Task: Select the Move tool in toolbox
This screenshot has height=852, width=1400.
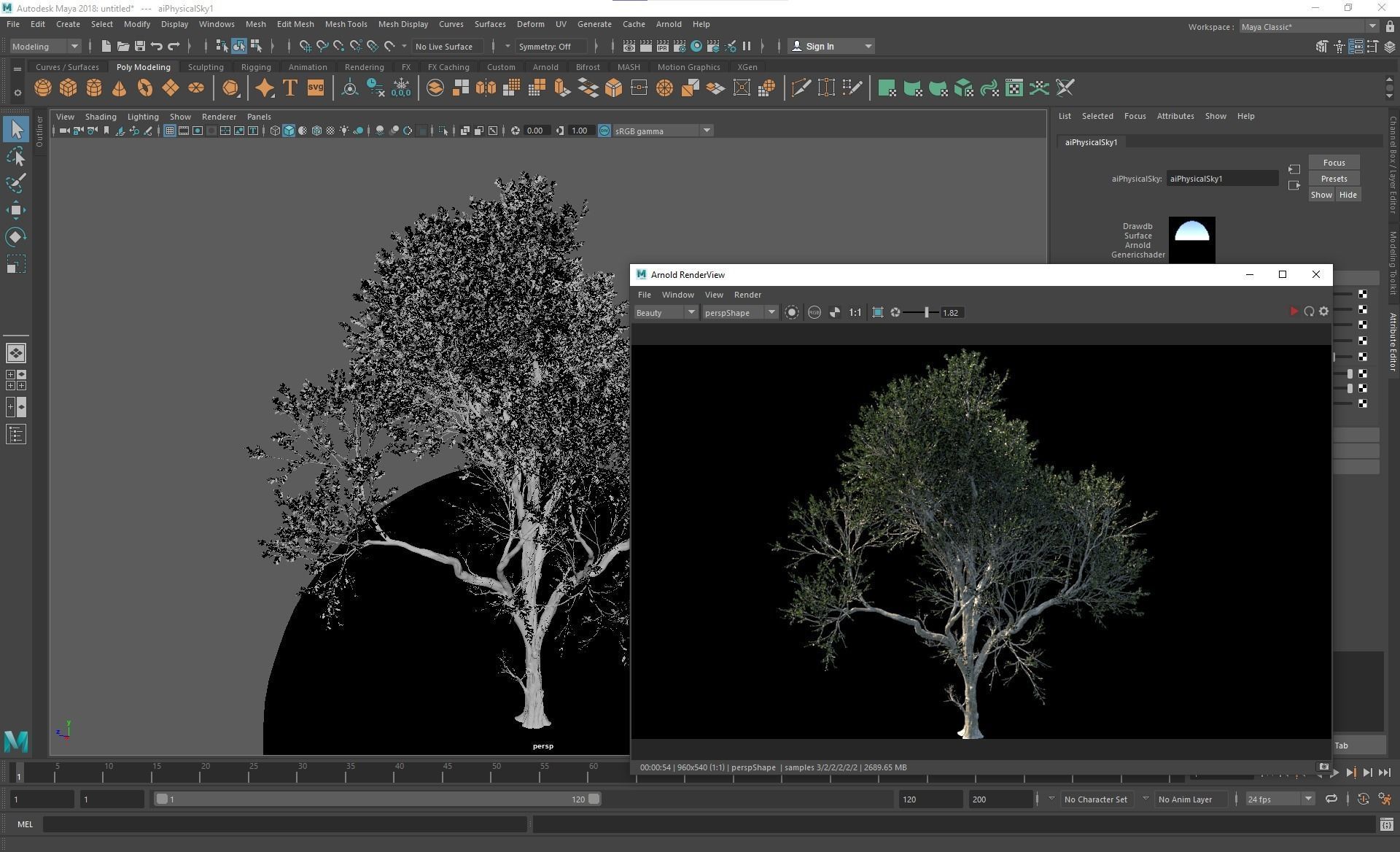Action: pyautogui.click(x=15, y=210)
